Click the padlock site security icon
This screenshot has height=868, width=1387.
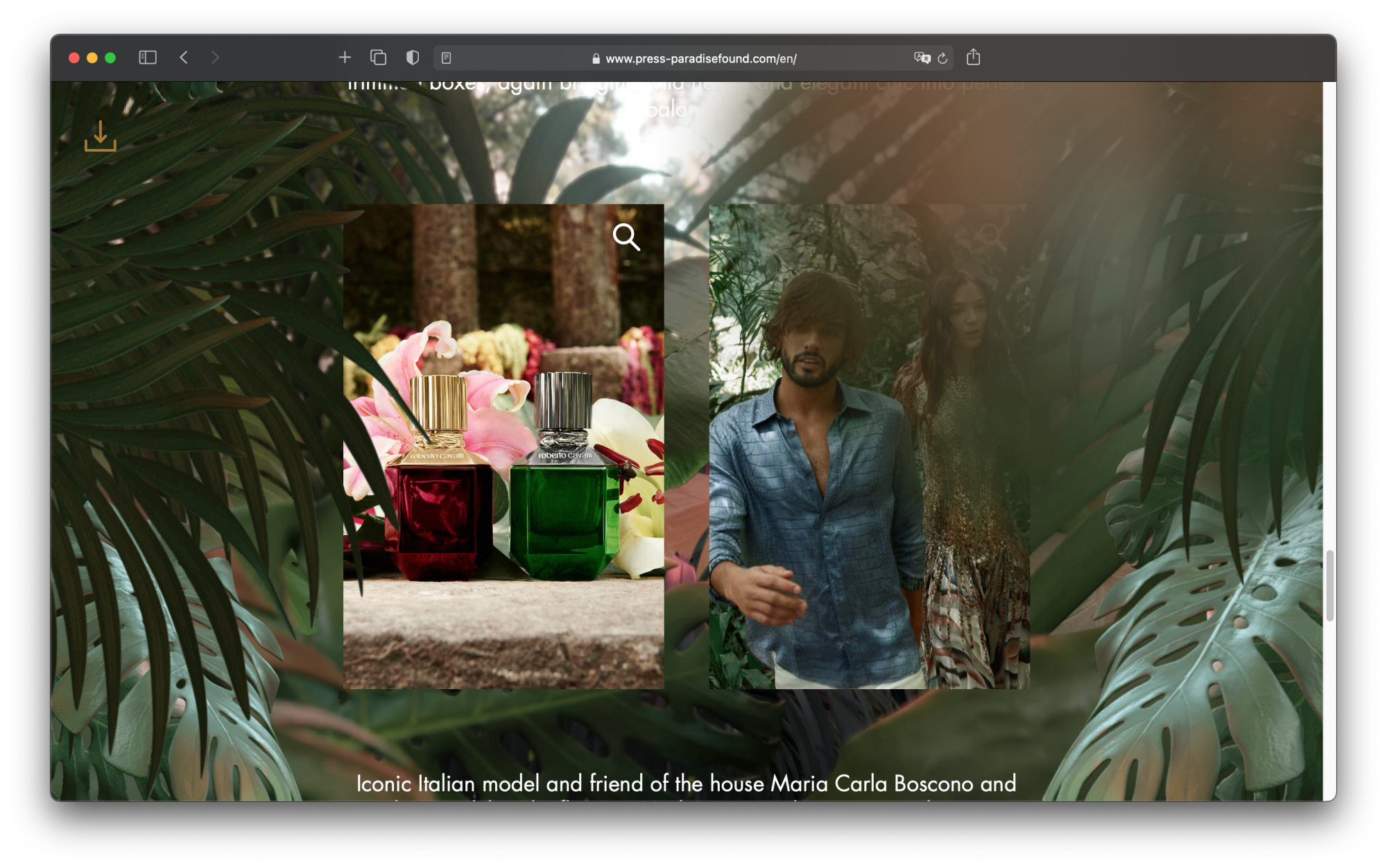[596, 59]
